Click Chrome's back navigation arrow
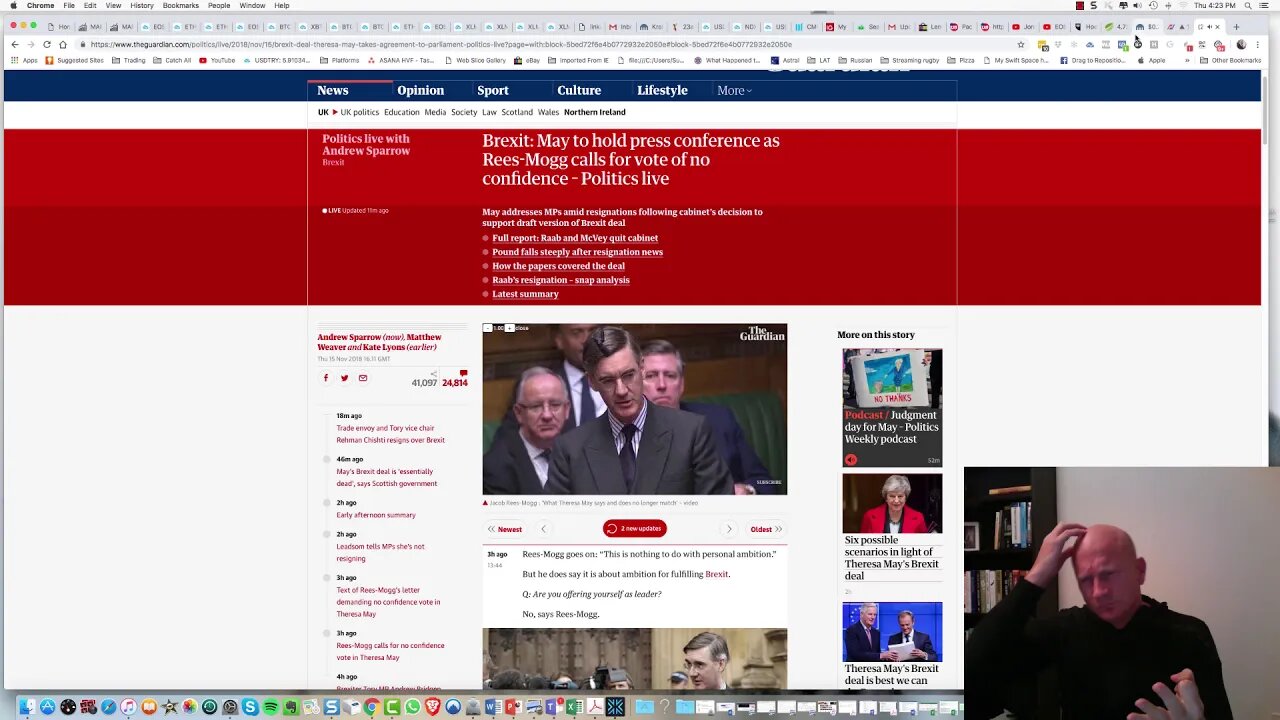The height and width of the screenshot is (720, 1280). [x=14, y=44]
